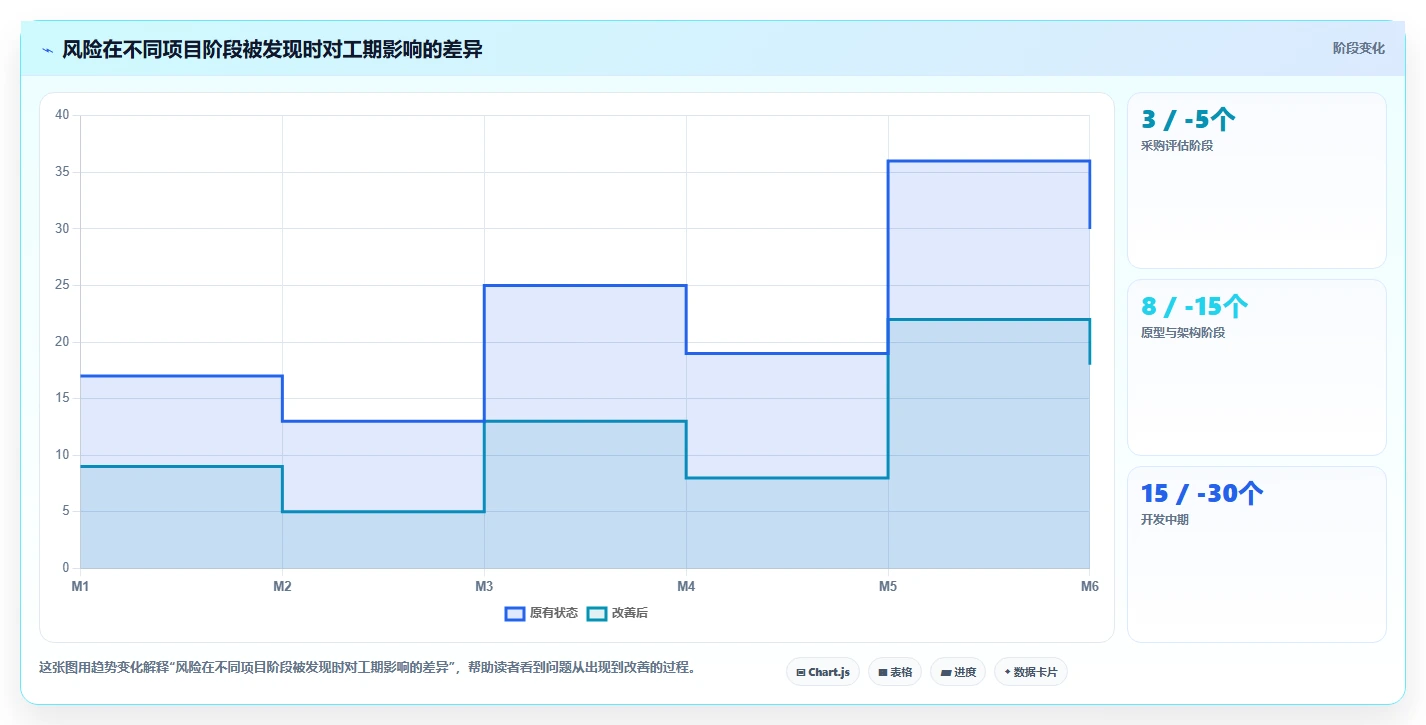Viewport: 1426px width, 725px height.
Task: Click the 改善后 teal legend swatch
Action: (597, 613)
